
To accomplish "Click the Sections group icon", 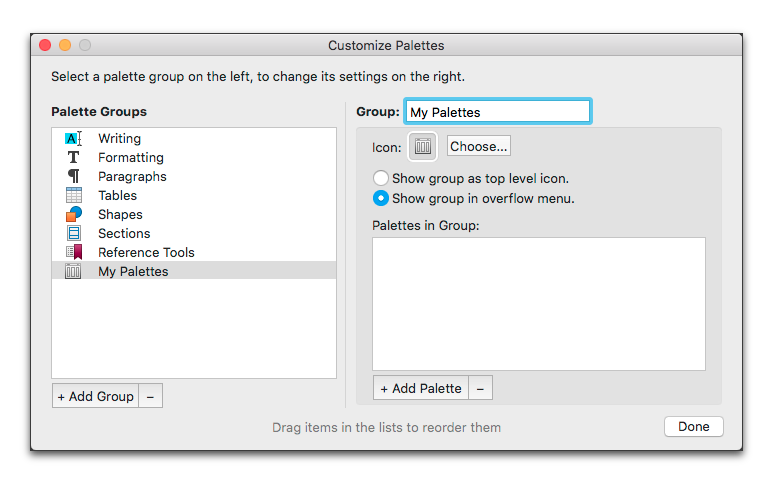I will 73,234.
